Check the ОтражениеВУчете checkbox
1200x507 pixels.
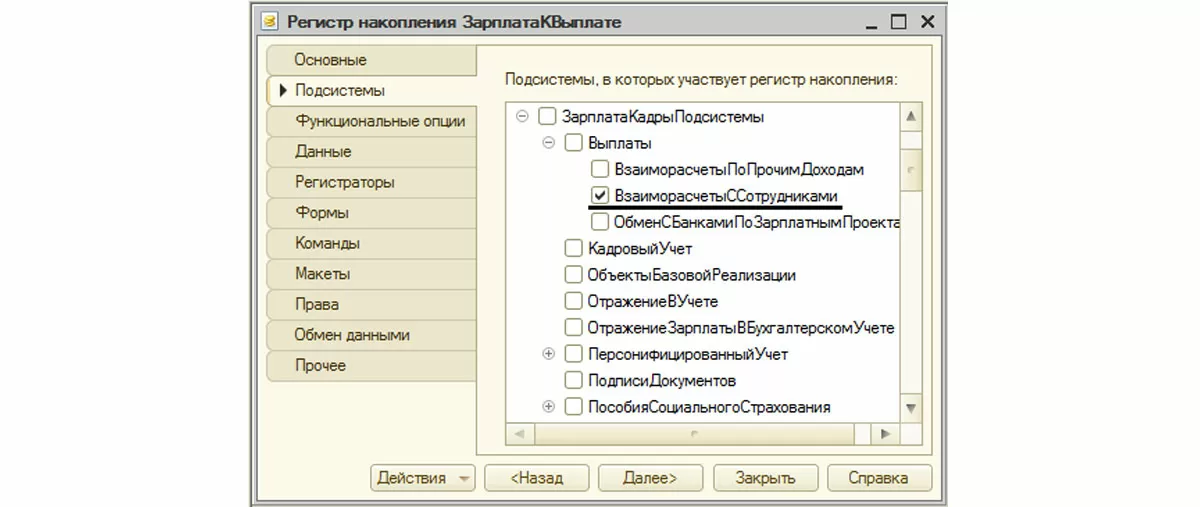[x=573, y=301]
